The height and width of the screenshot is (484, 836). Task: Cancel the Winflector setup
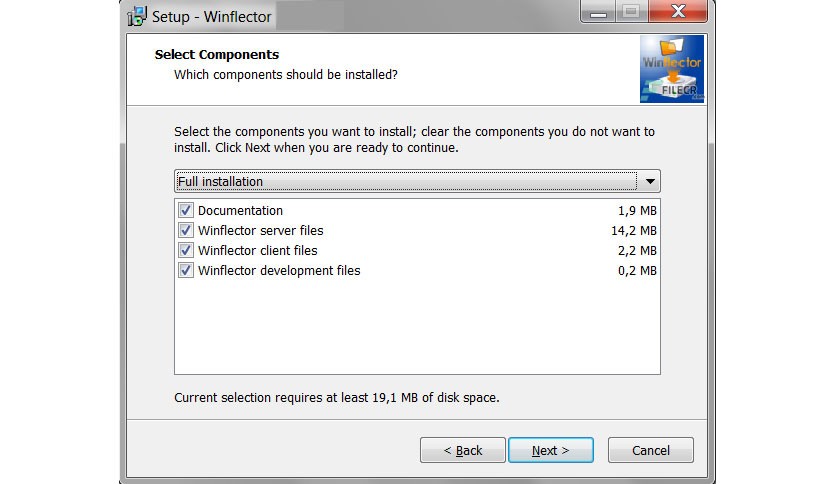click(x=650, y=450)
